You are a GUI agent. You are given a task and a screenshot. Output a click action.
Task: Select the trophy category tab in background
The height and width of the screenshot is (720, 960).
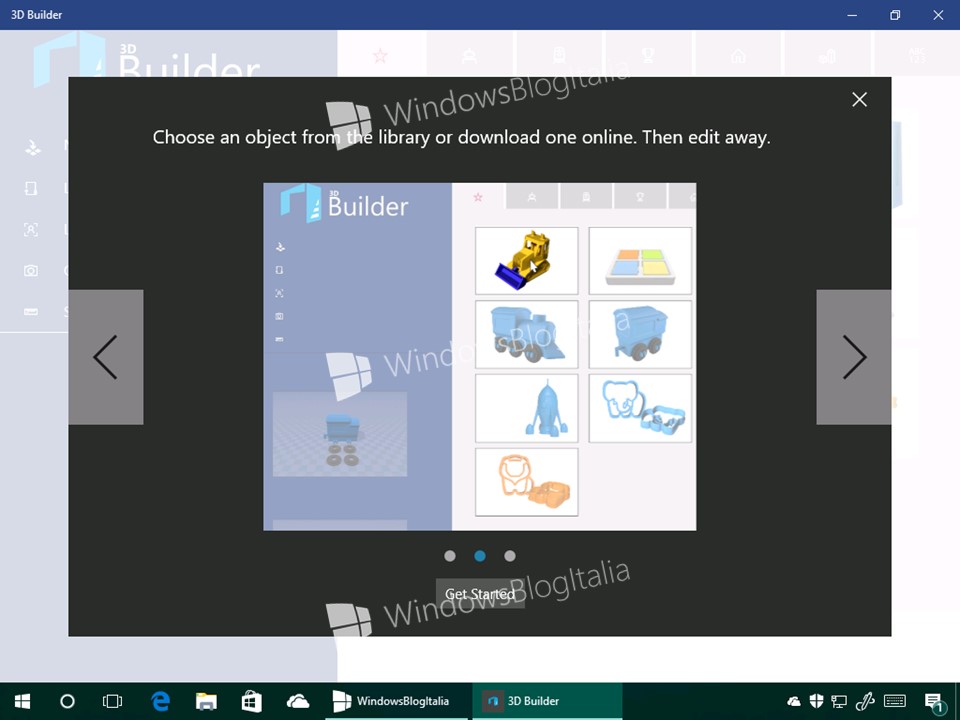pyautogui.click(x=648, y=56)
